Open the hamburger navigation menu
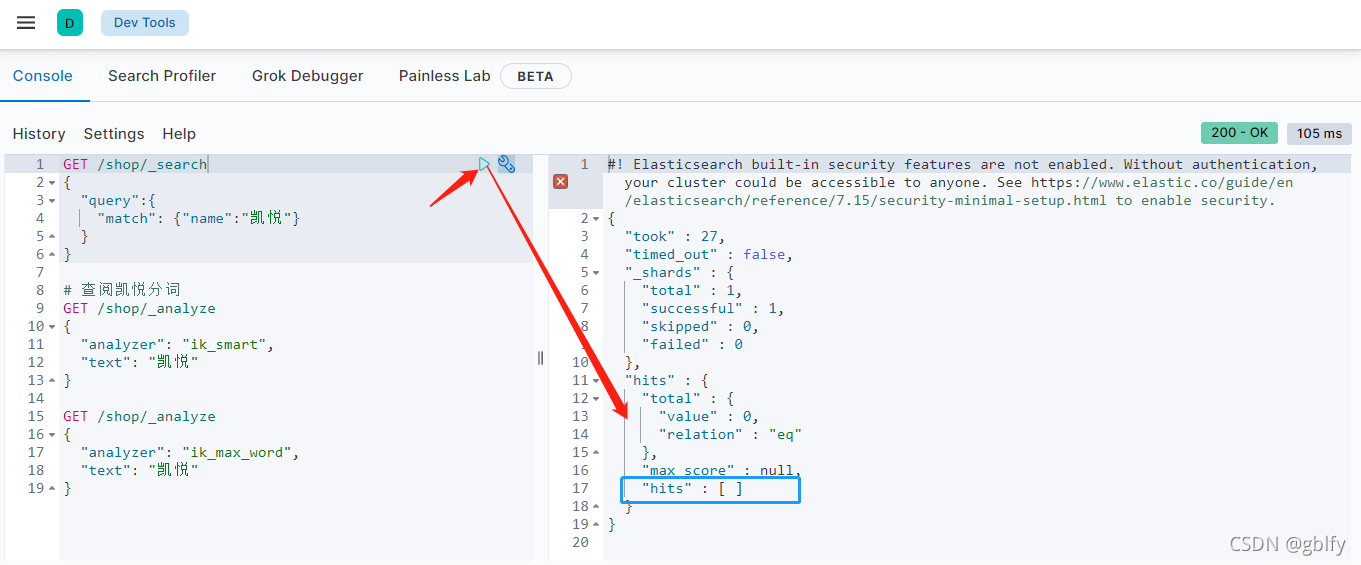Screen dimensions: 1361x565 [26, 23]
